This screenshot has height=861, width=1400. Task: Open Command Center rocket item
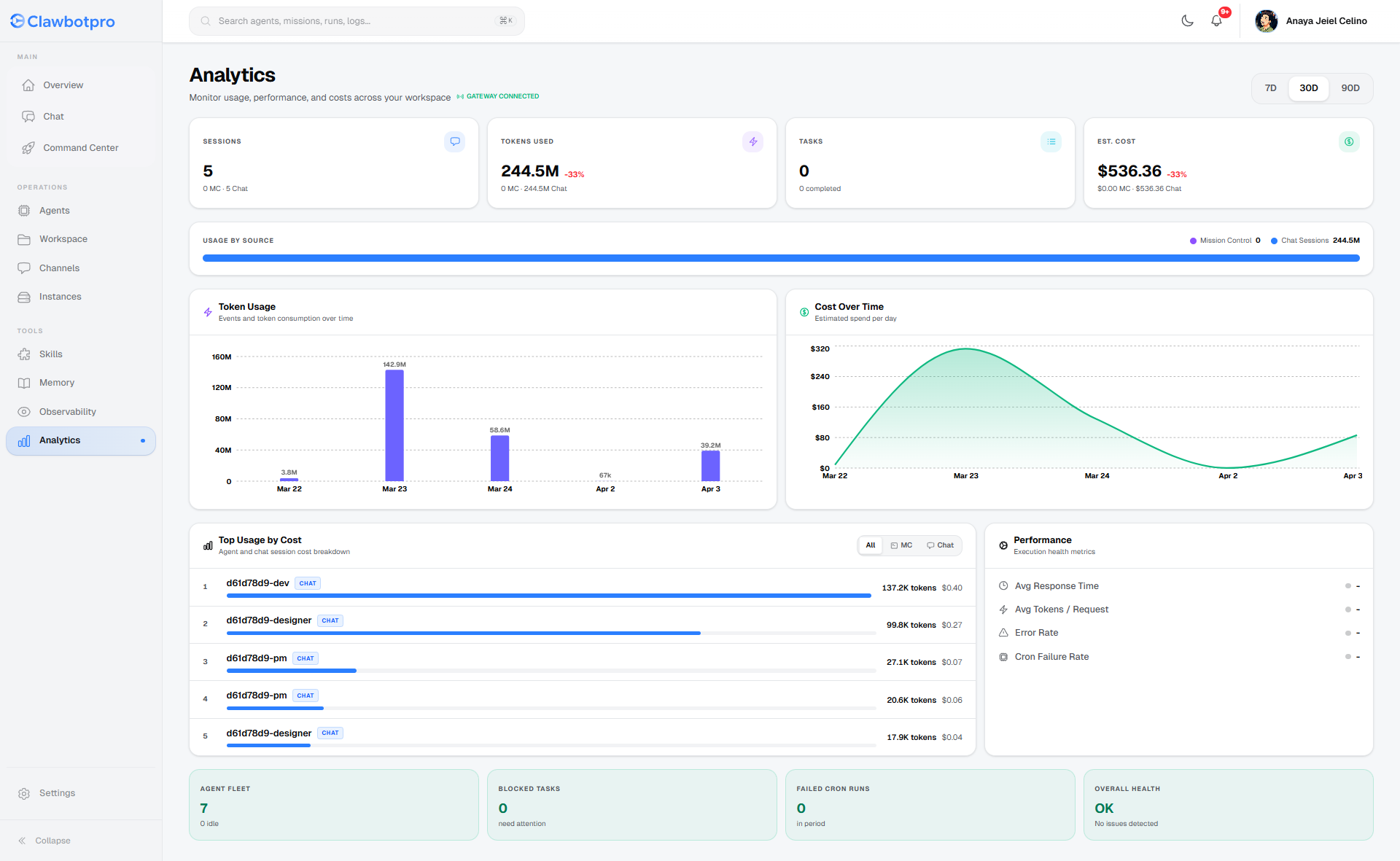[x=80, y=148]
